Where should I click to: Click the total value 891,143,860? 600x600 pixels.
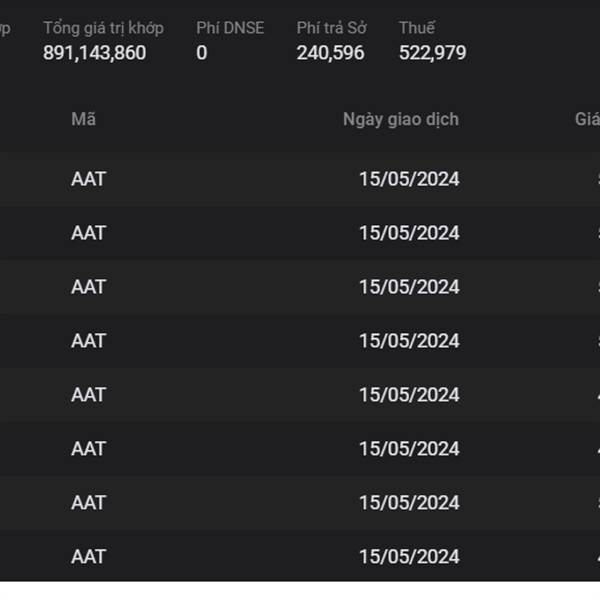[x=94, y=53]
